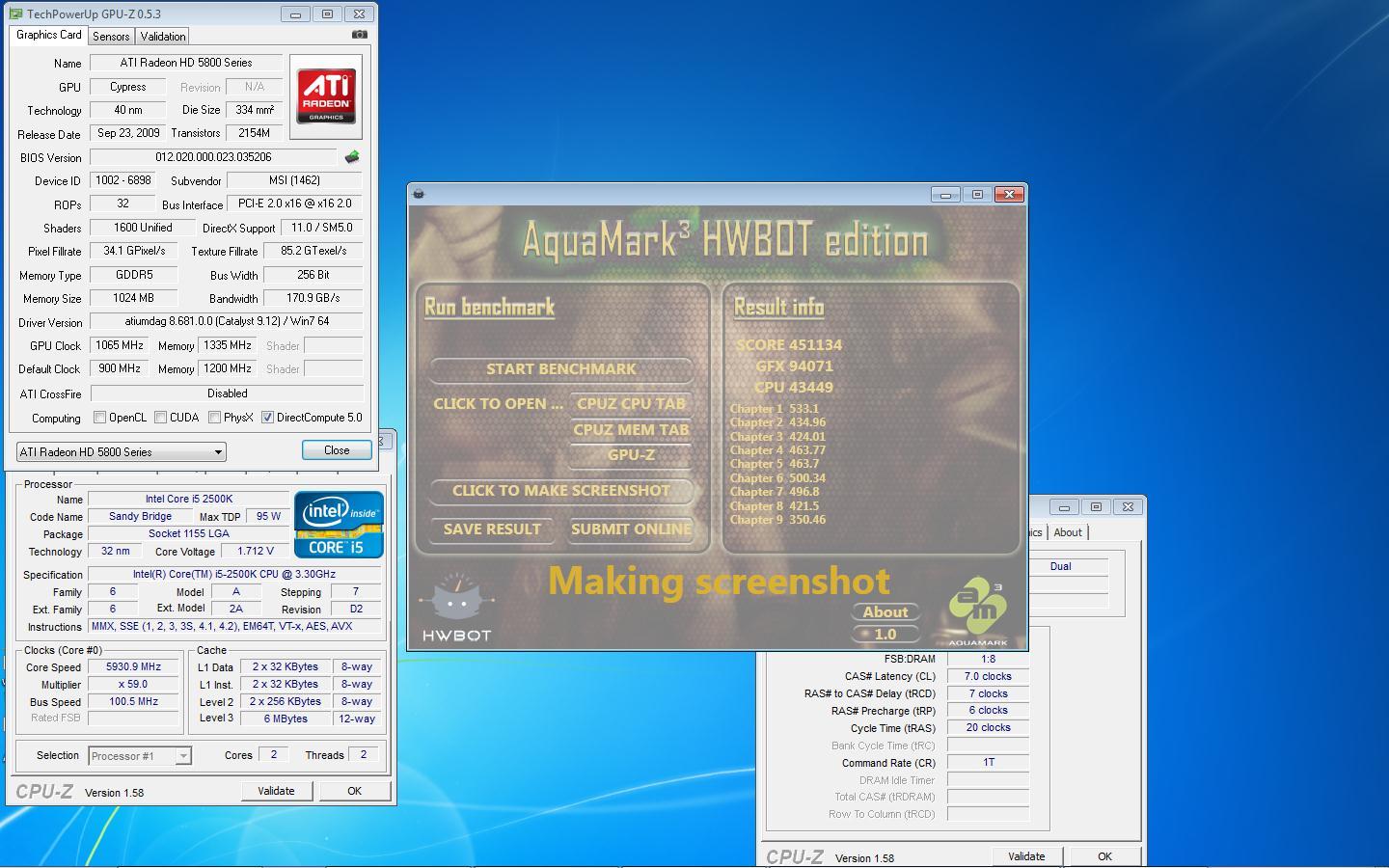
Task: Open the CPUZ CPU TAB button
Action: 631,404
